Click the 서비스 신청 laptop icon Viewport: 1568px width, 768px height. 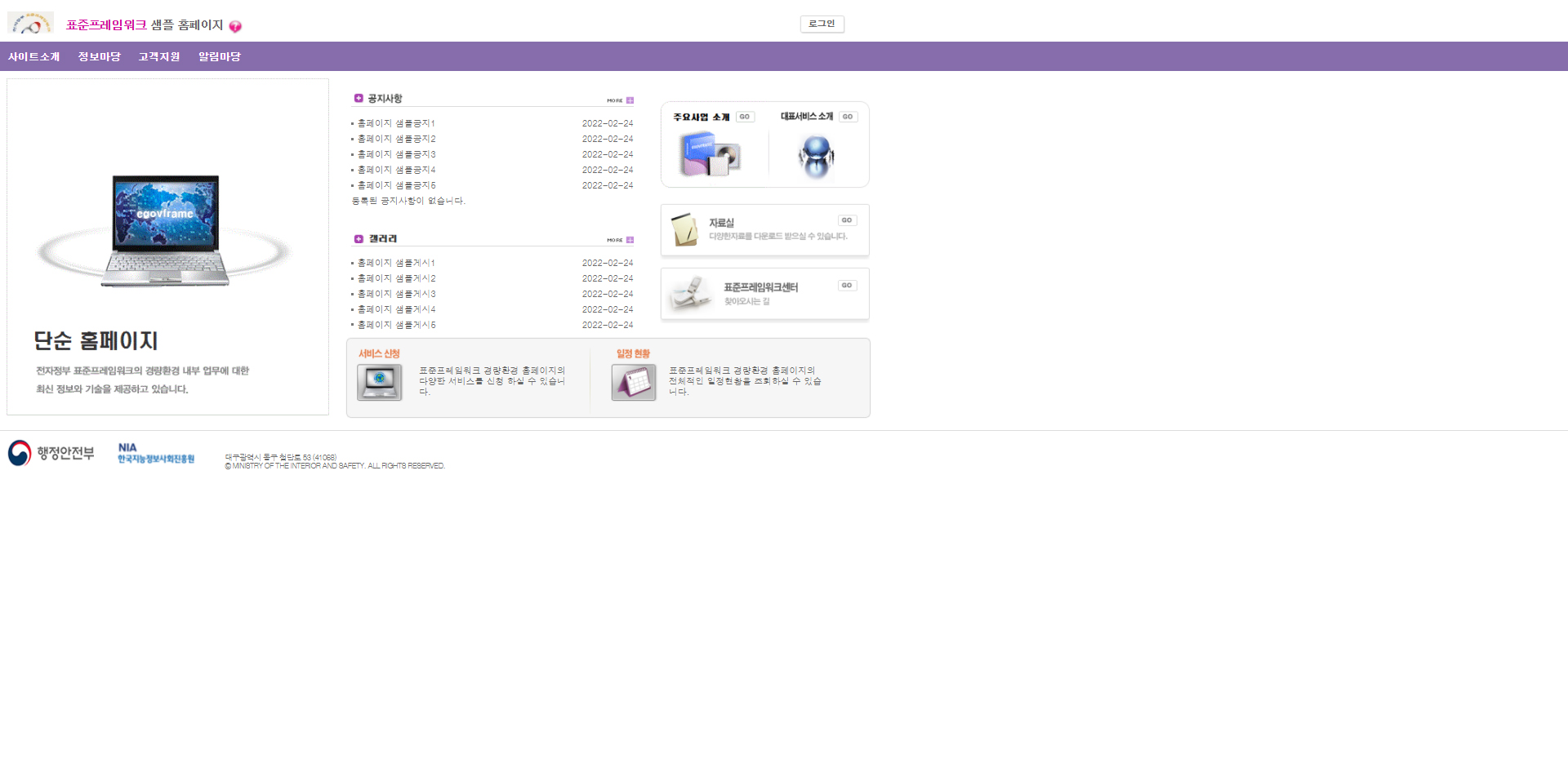pyautogui.click(x=379, y=382)
